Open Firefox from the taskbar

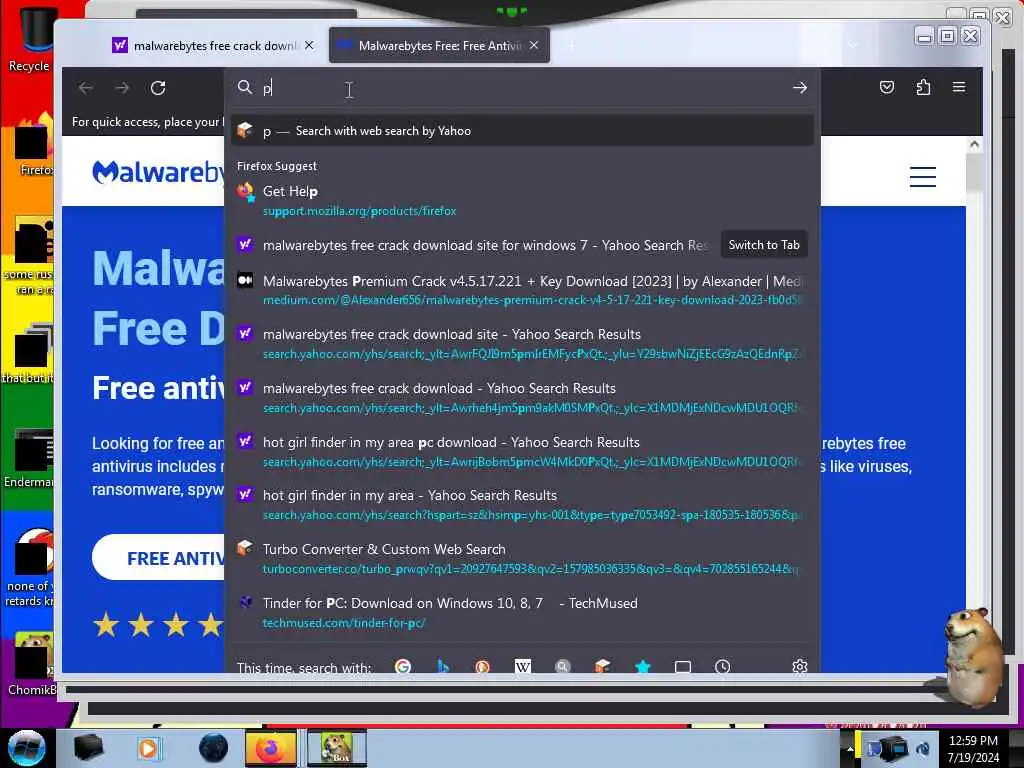270,748
